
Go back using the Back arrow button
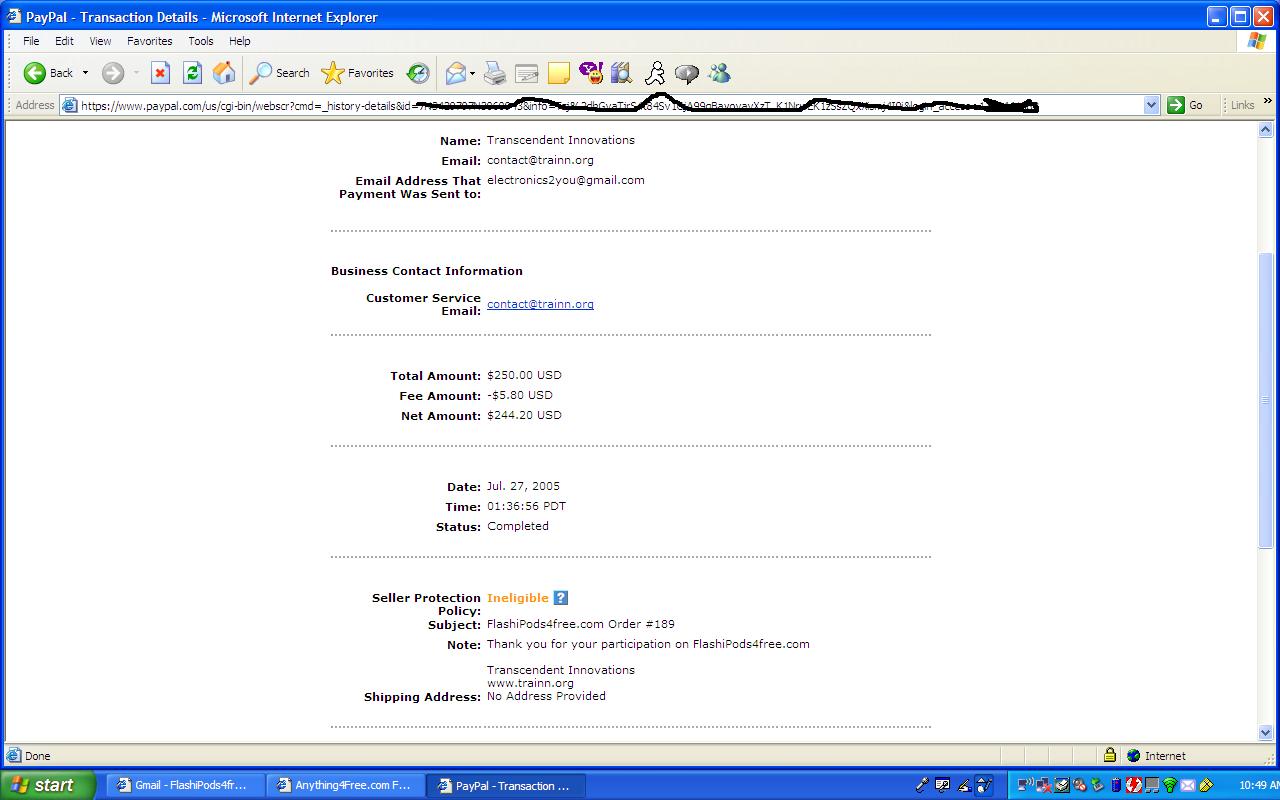tap(49, 73)
